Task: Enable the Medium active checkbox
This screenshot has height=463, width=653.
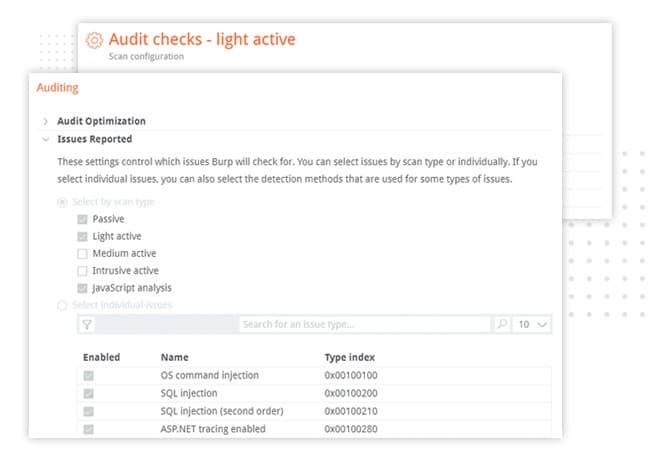Action: click(82, 254)
